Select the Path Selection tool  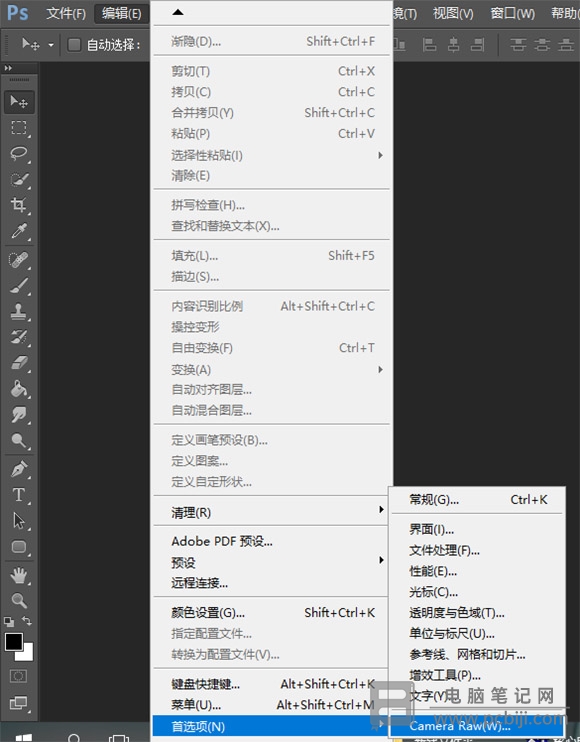tap(19, 521)
